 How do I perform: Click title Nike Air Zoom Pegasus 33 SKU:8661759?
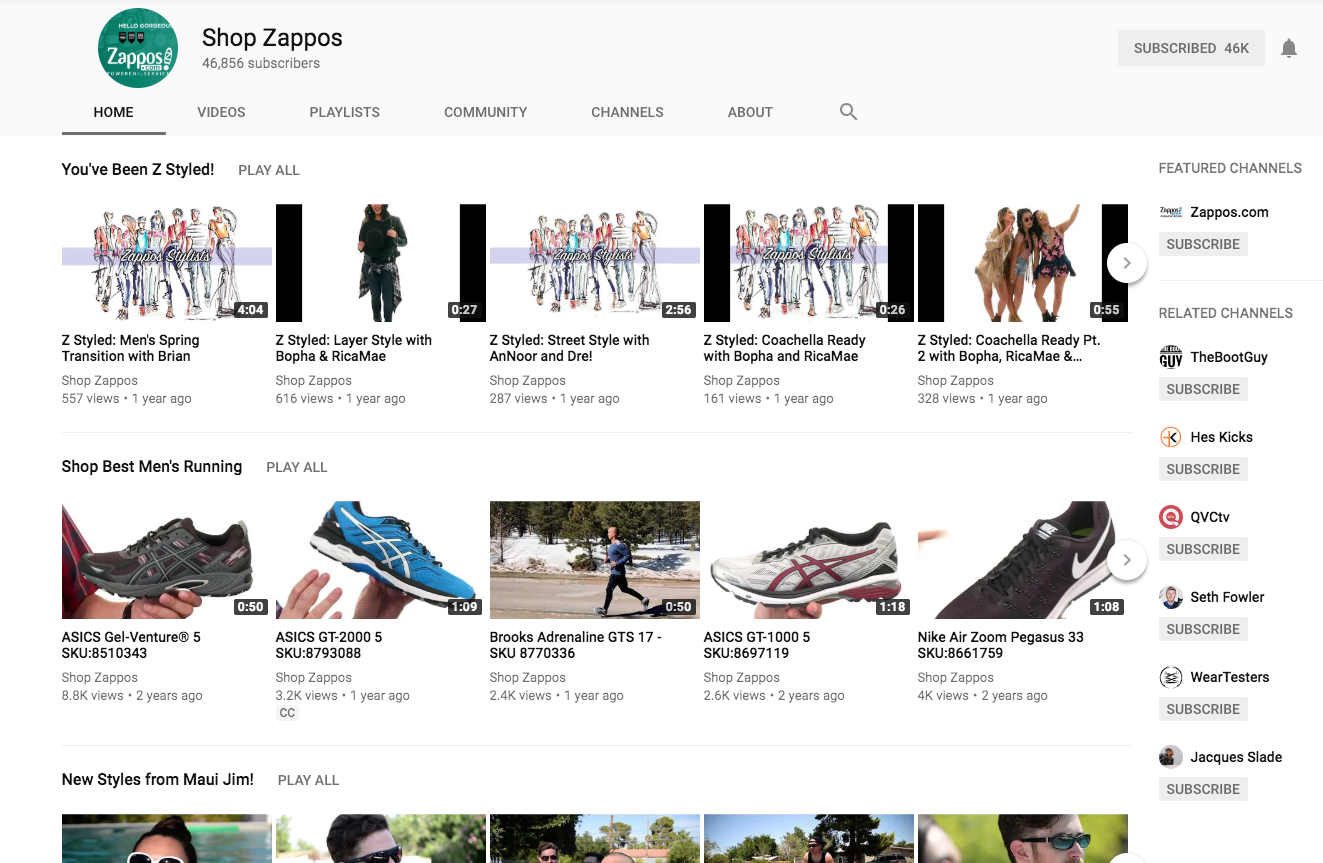(x=1001, y=645)
